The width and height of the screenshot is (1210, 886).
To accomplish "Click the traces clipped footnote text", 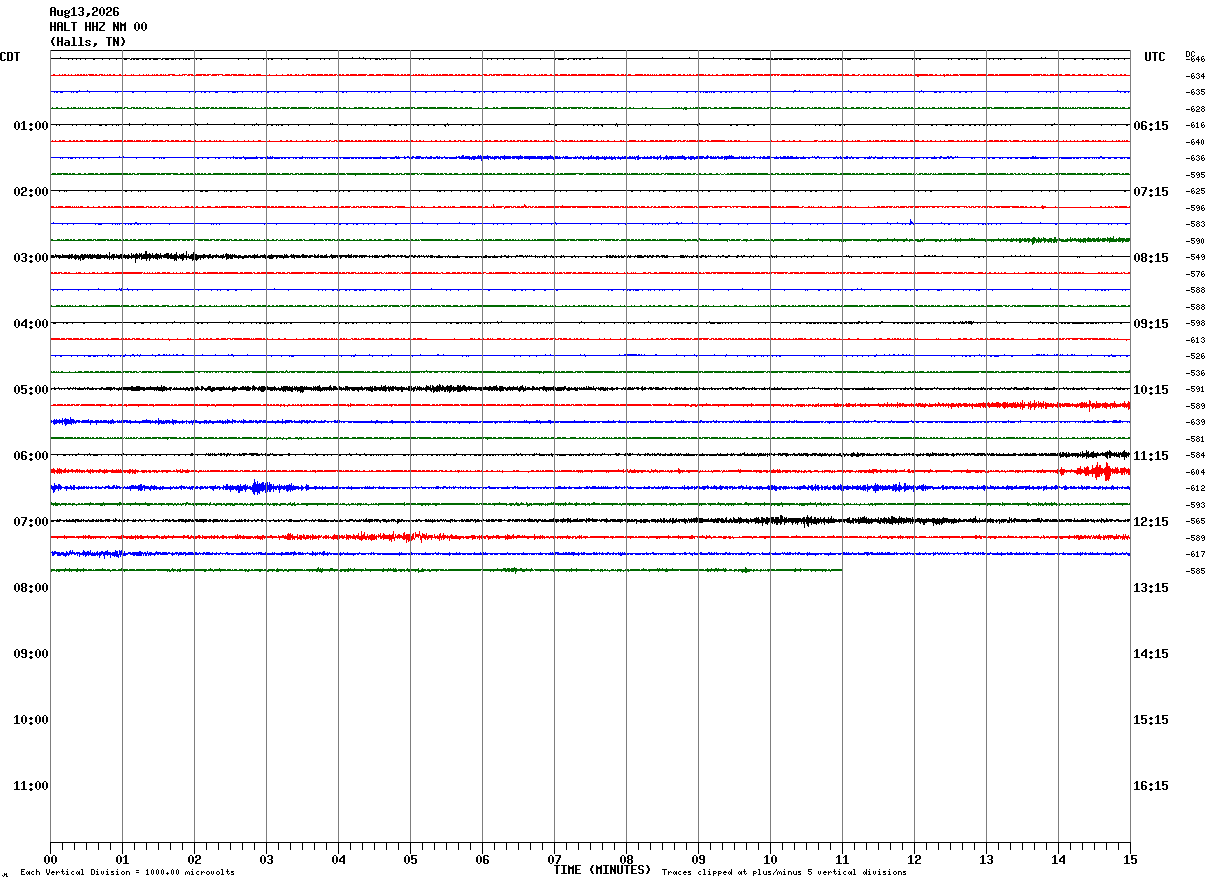I will [784, 872].
